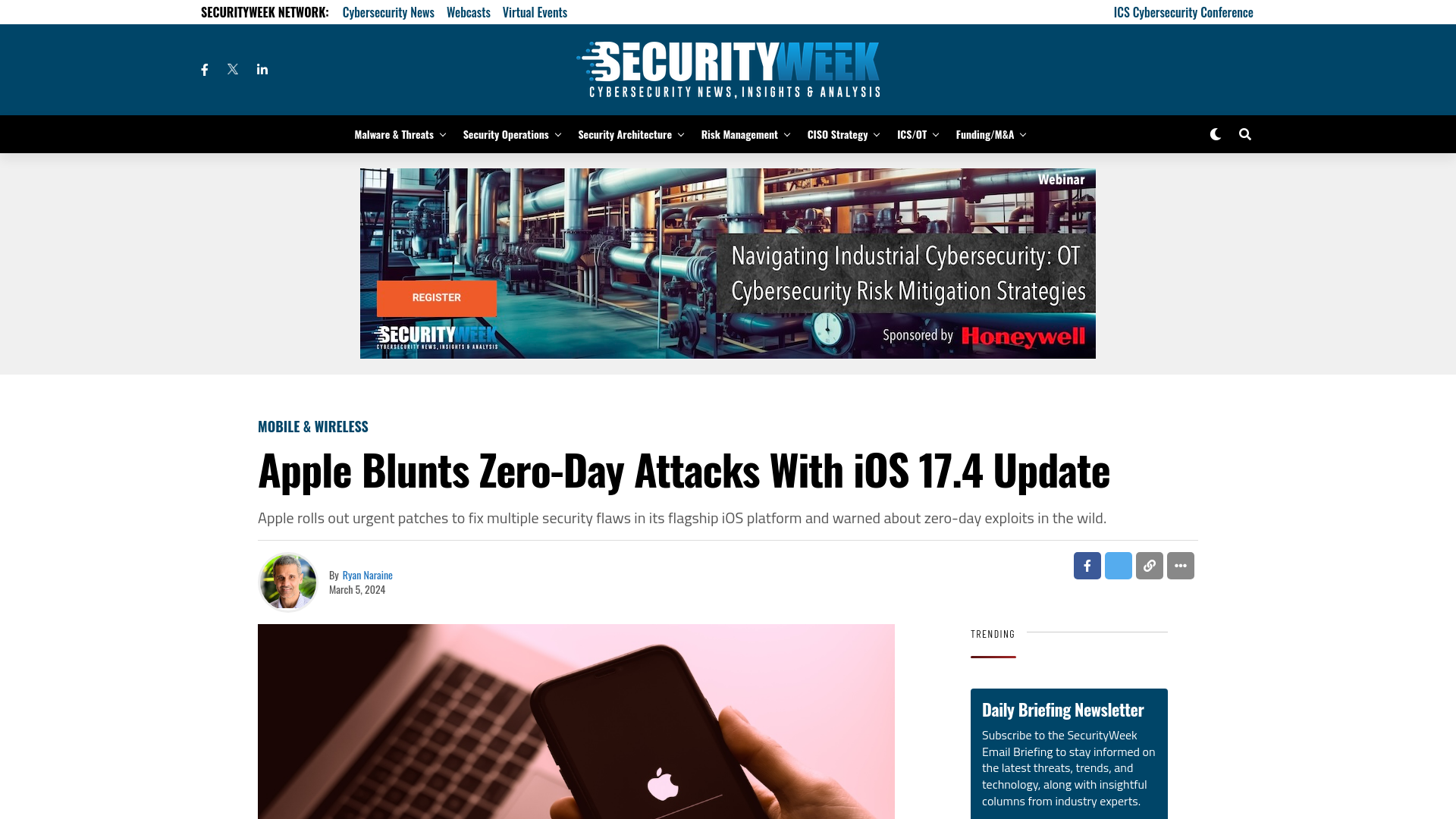This screenshot has height=819, width=1456.
Task: Click the Cybersecurity News nav link
Action: click(388, 11)
